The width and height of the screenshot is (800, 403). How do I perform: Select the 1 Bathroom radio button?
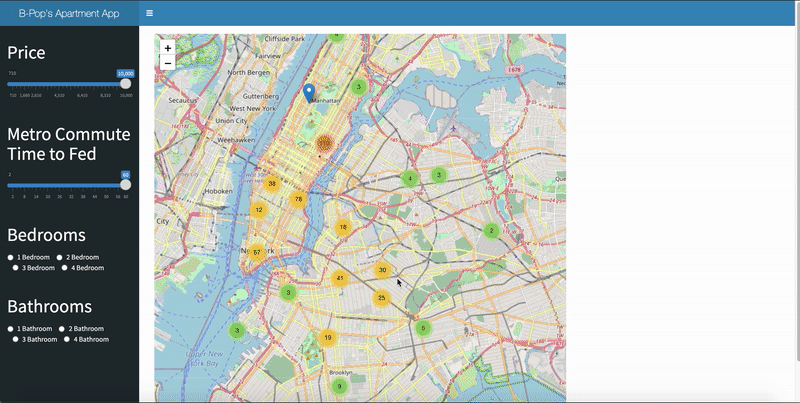tap(10, 329)
